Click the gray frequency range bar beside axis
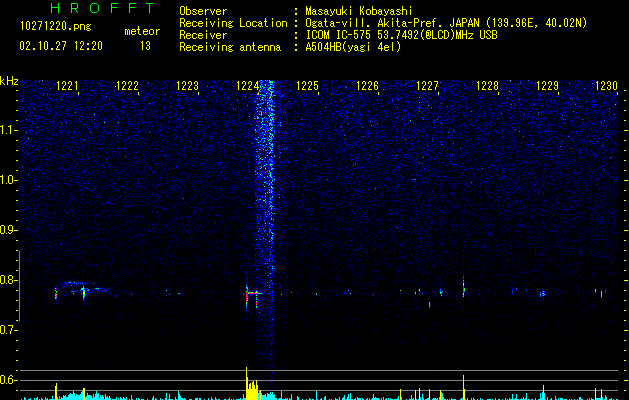 (19, 286)
